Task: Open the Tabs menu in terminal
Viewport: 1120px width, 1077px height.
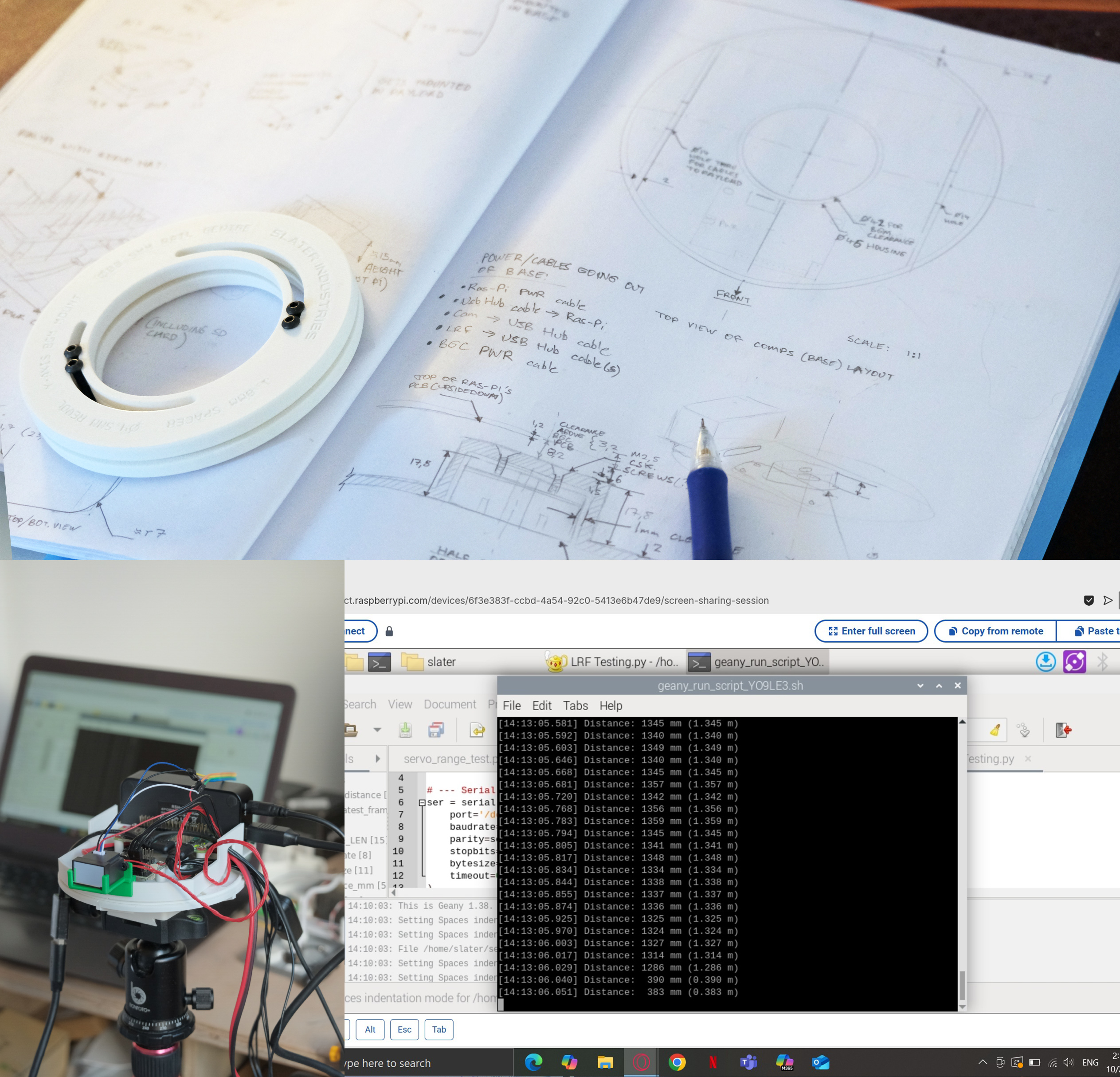Action: pos(575,705)
